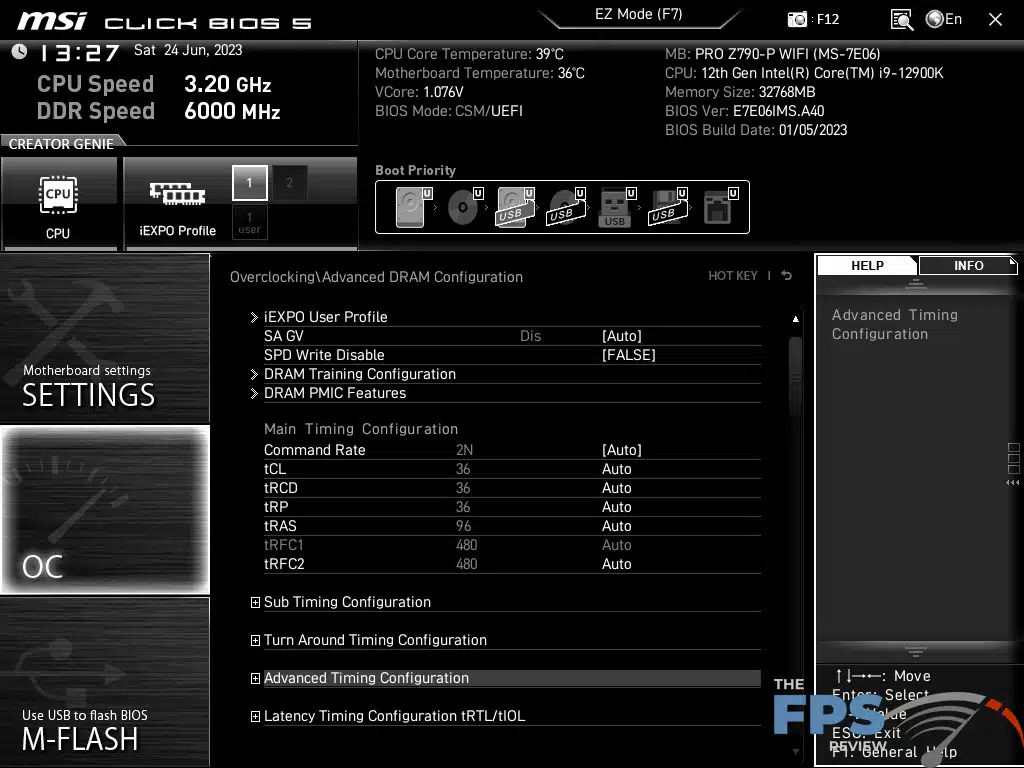The height and width of the screenshot is (768, 1024).
Task: Close the BIOS with the X icon
Action: (995, 20)
